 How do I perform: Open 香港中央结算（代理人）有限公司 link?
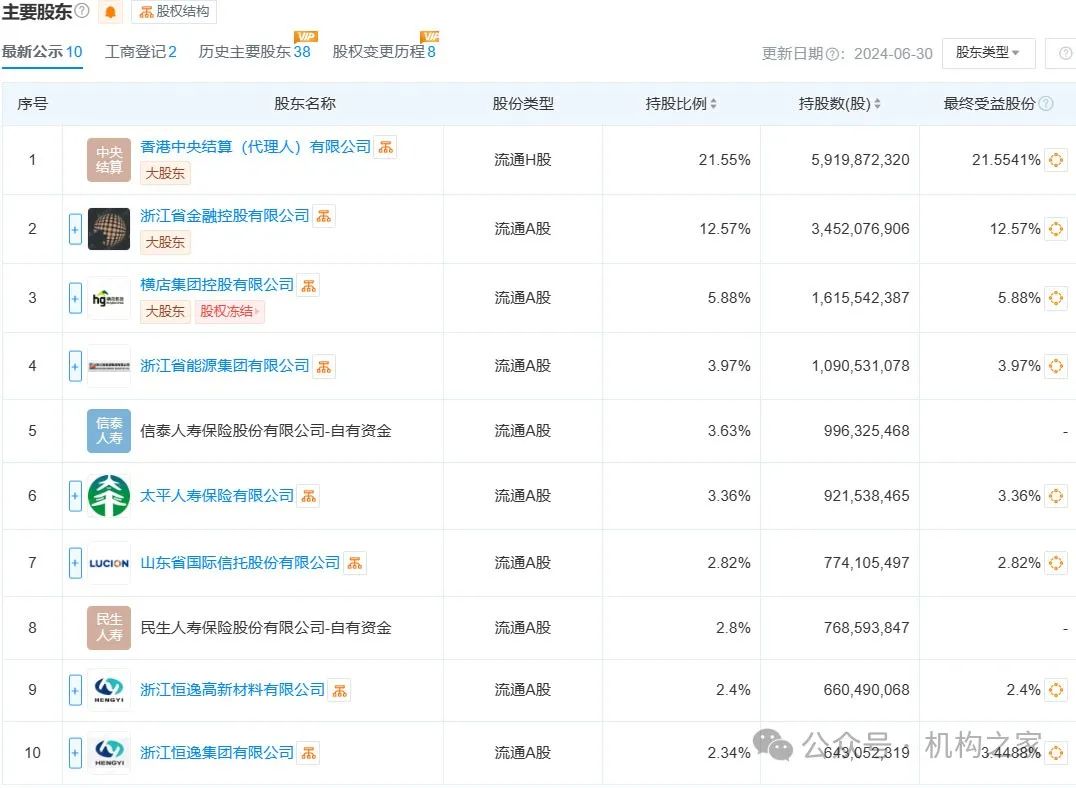[255, 147]
